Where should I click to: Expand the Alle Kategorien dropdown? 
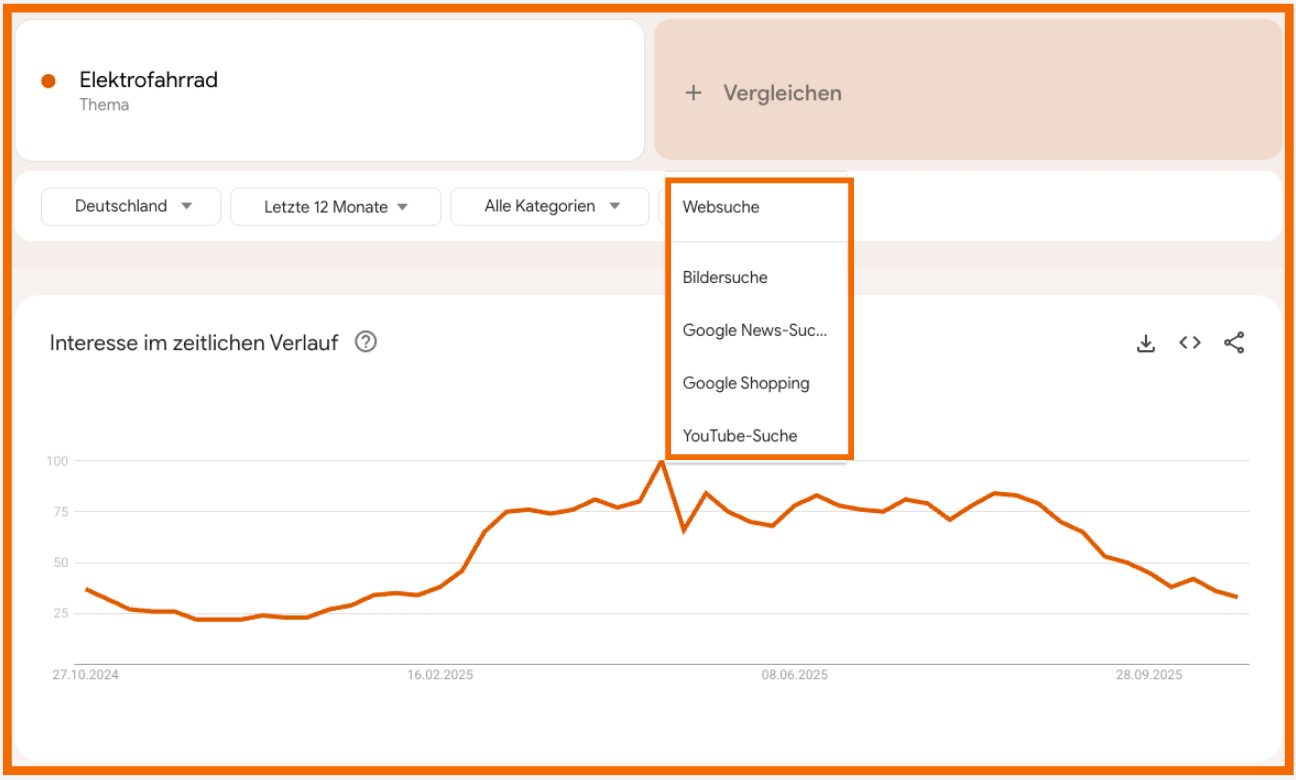click(x=550, y=206)
